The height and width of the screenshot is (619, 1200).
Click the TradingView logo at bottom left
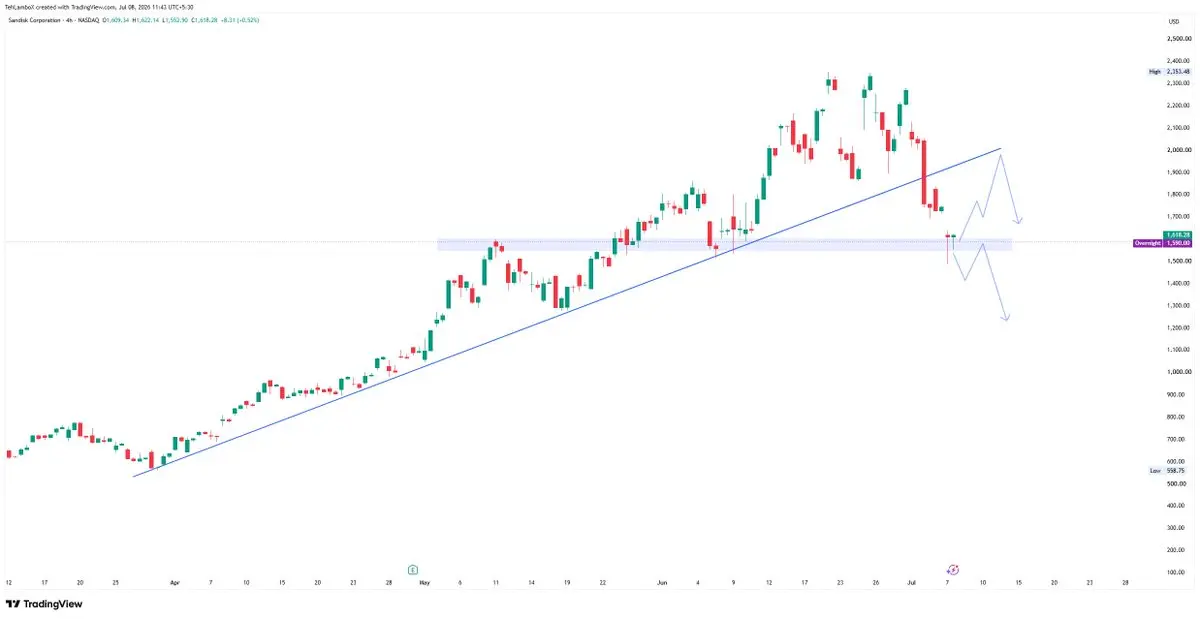click(x=44, y=604)
